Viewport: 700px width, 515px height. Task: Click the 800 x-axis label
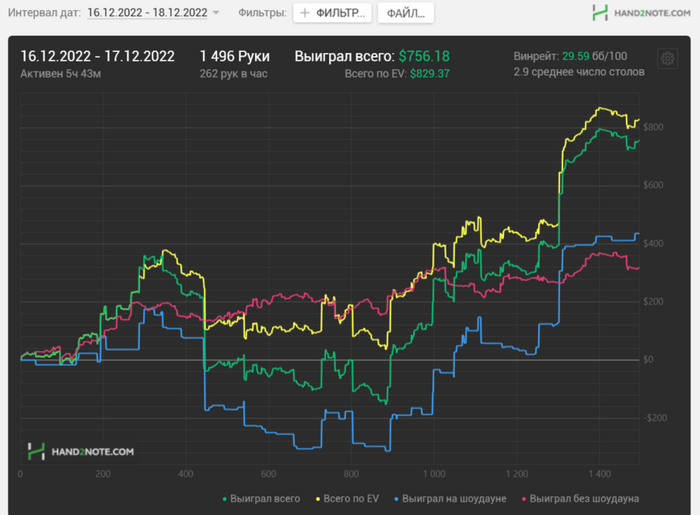tap(351, 474)
